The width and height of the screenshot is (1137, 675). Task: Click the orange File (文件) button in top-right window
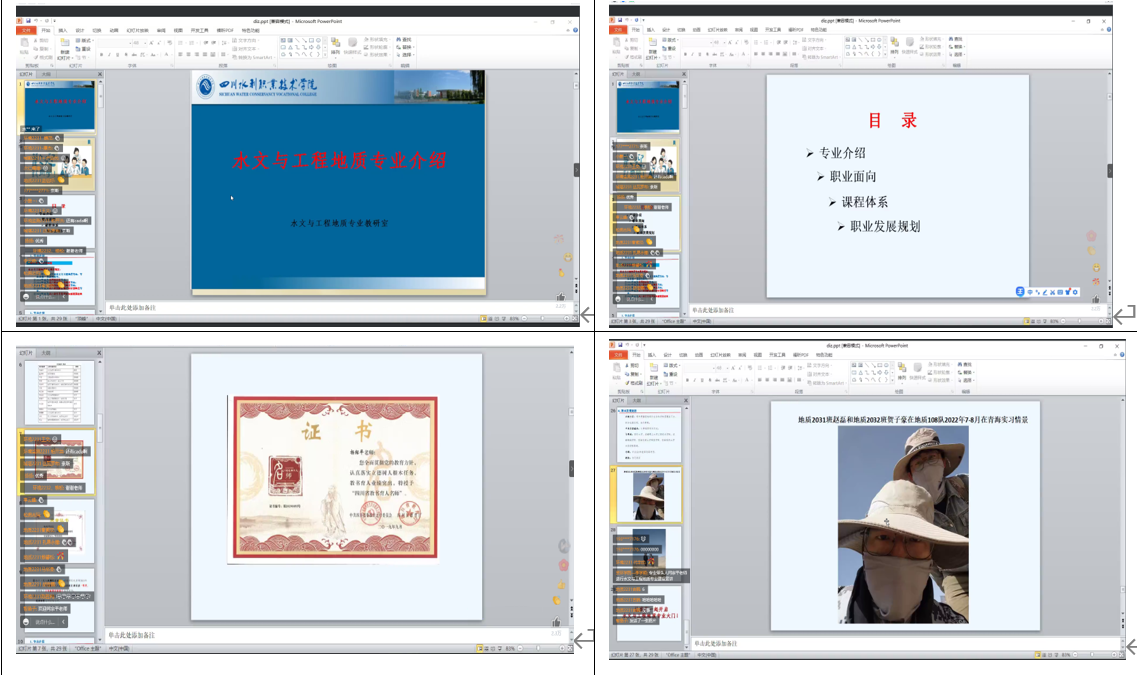coord(615,31)
